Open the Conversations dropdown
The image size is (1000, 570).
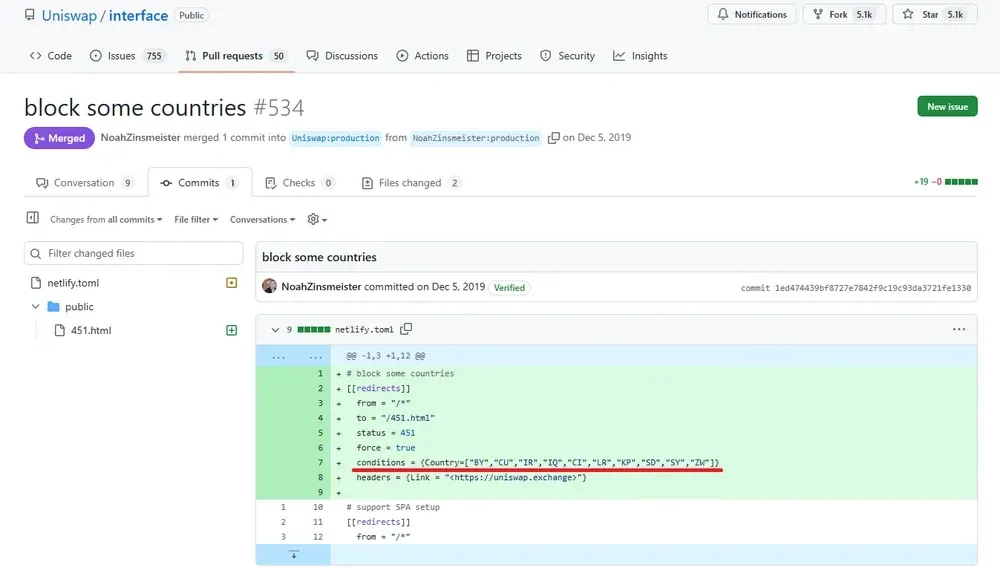click(262, 219)
